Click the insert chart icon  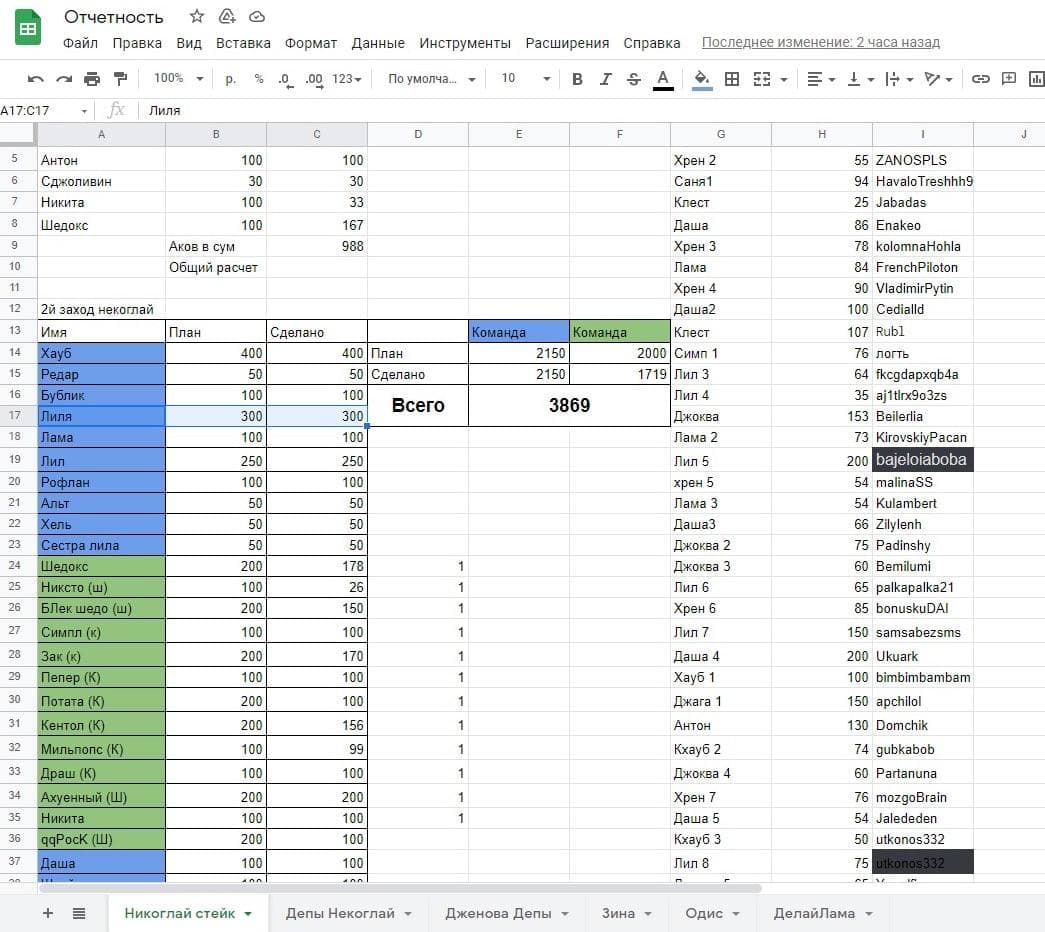pos(1037,79)
